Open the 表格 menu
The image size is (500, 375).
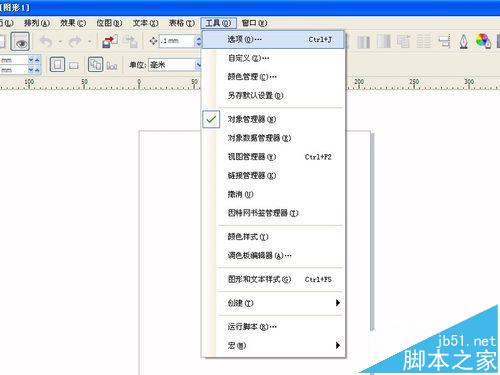[x=182, y=23]
